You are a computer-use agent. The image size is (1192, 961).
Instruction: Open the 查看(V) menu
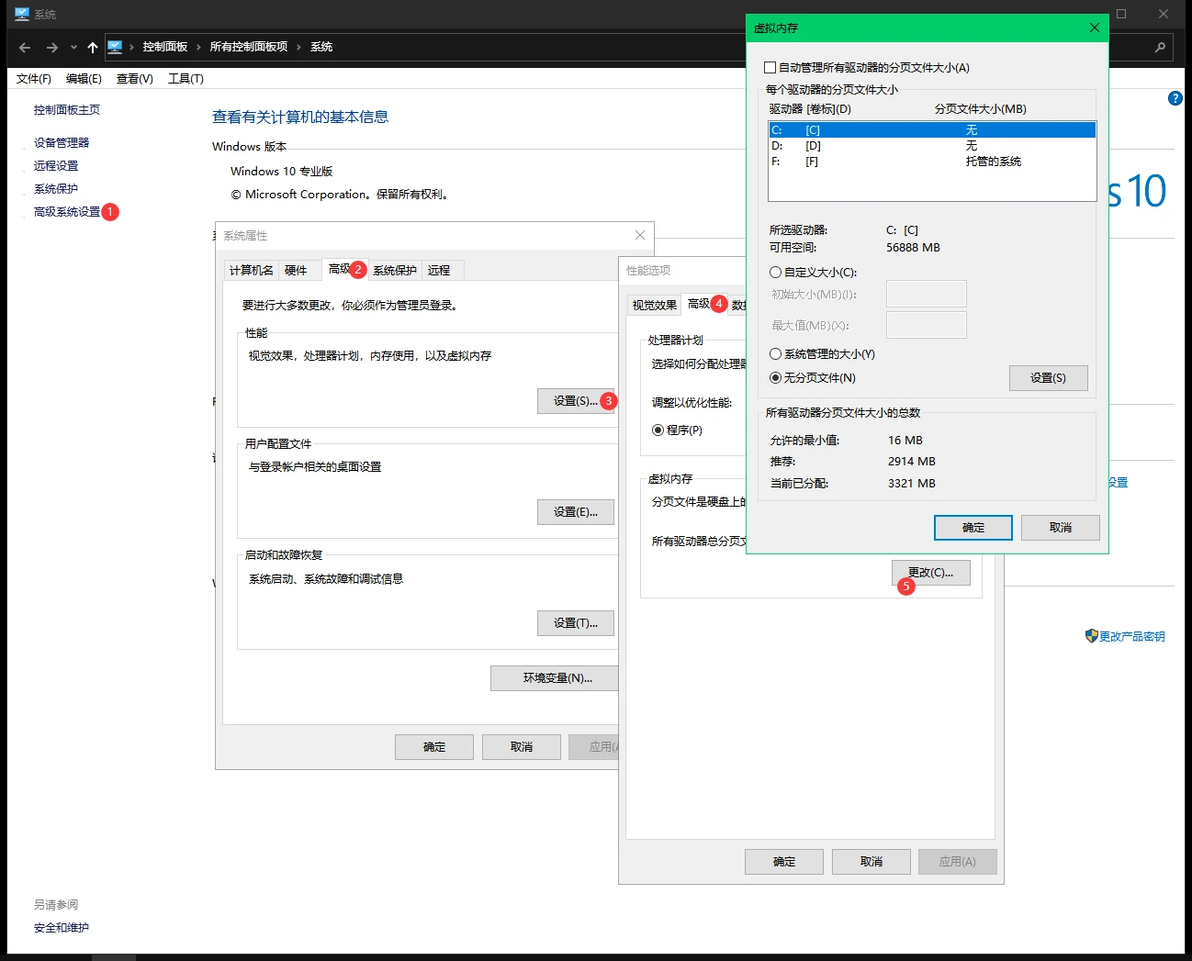pyautogui.click(x=135, y=78)
